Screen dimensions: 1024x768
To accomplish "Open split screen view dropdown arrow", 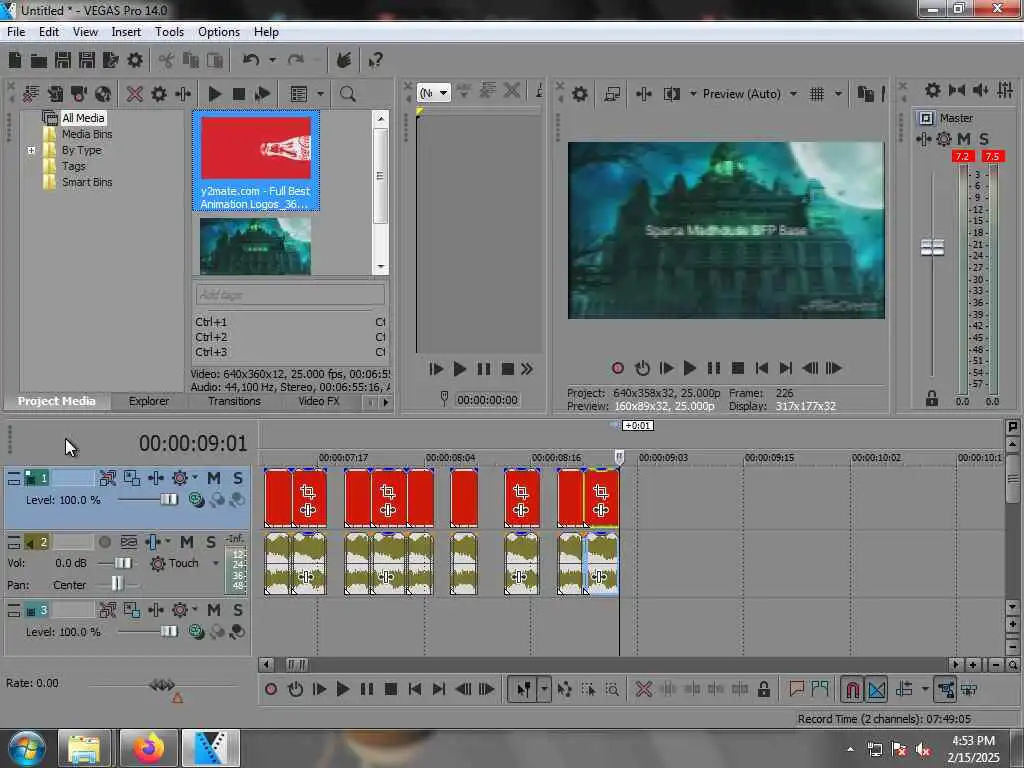I will tap(693, 94).
